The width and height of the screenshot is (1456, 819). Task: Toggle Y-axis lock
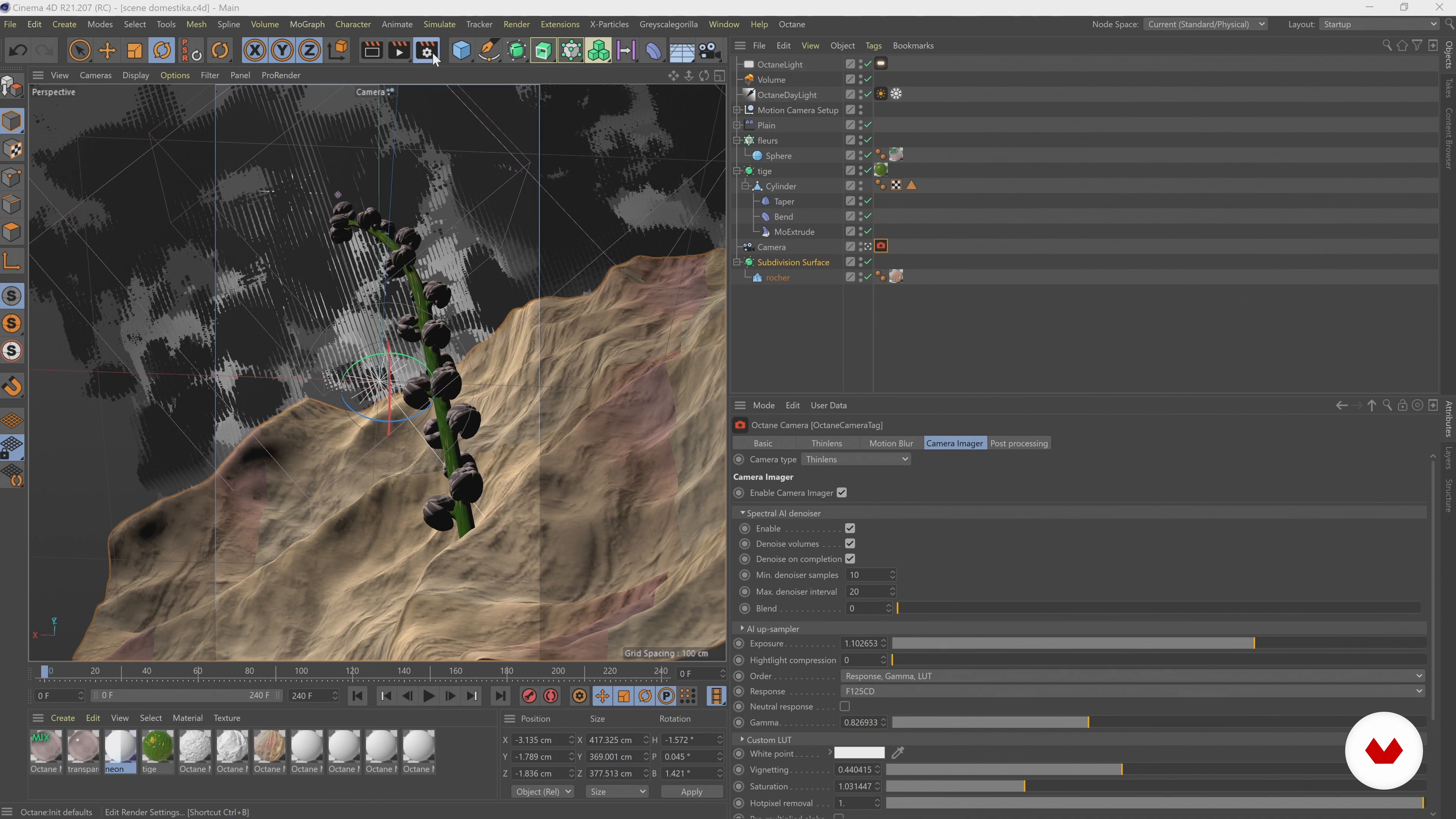[x=282, y=51]
